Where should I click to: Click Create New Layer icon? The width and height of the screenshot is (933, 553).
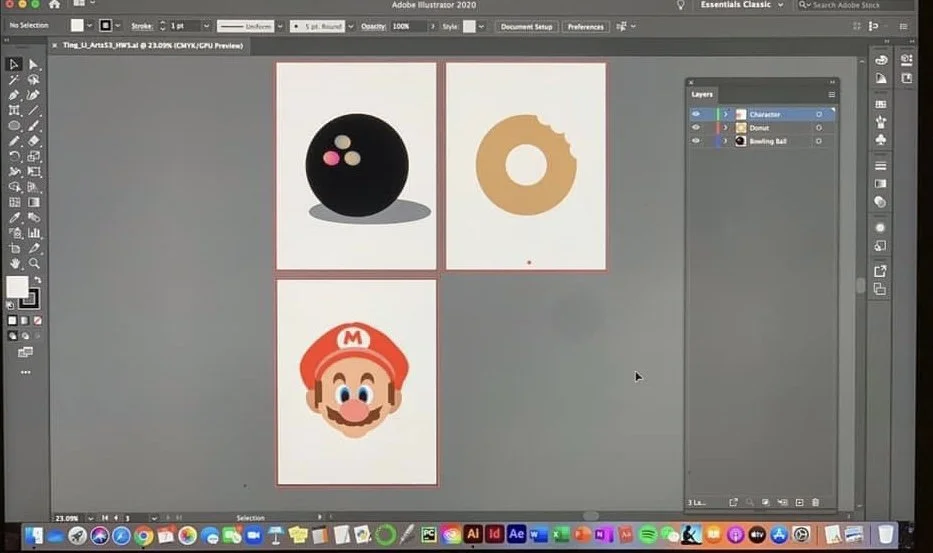coord(799,502)
